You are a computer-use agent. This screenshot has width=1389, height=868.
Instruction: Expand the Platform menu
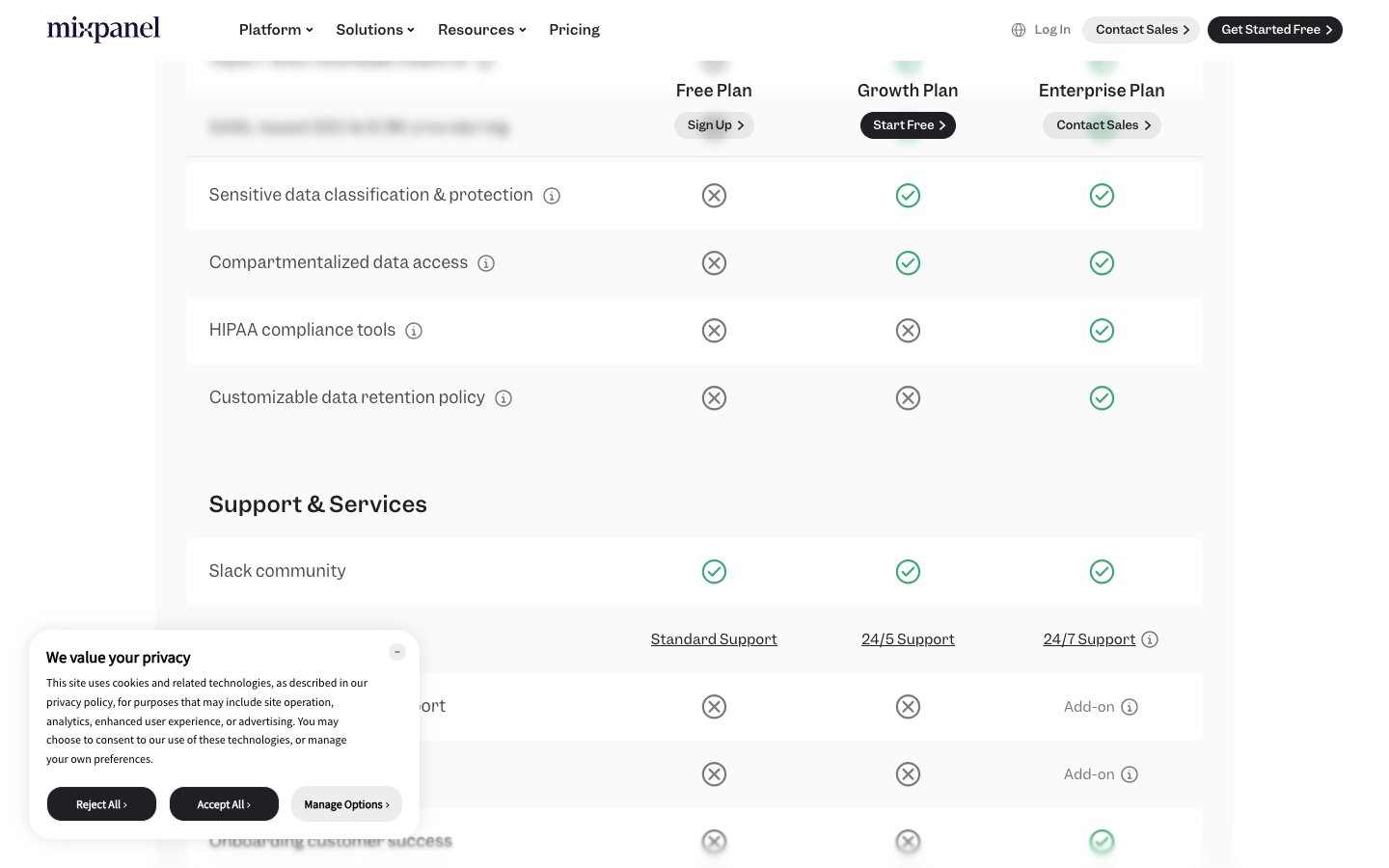click(x=276, y=30)
